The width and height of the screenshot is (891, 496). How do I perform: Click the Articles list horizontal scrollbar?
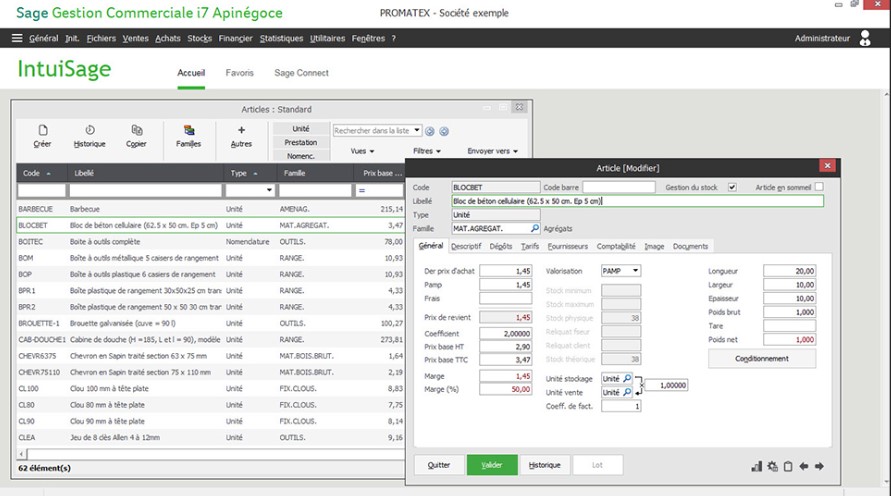coord(211,454)
